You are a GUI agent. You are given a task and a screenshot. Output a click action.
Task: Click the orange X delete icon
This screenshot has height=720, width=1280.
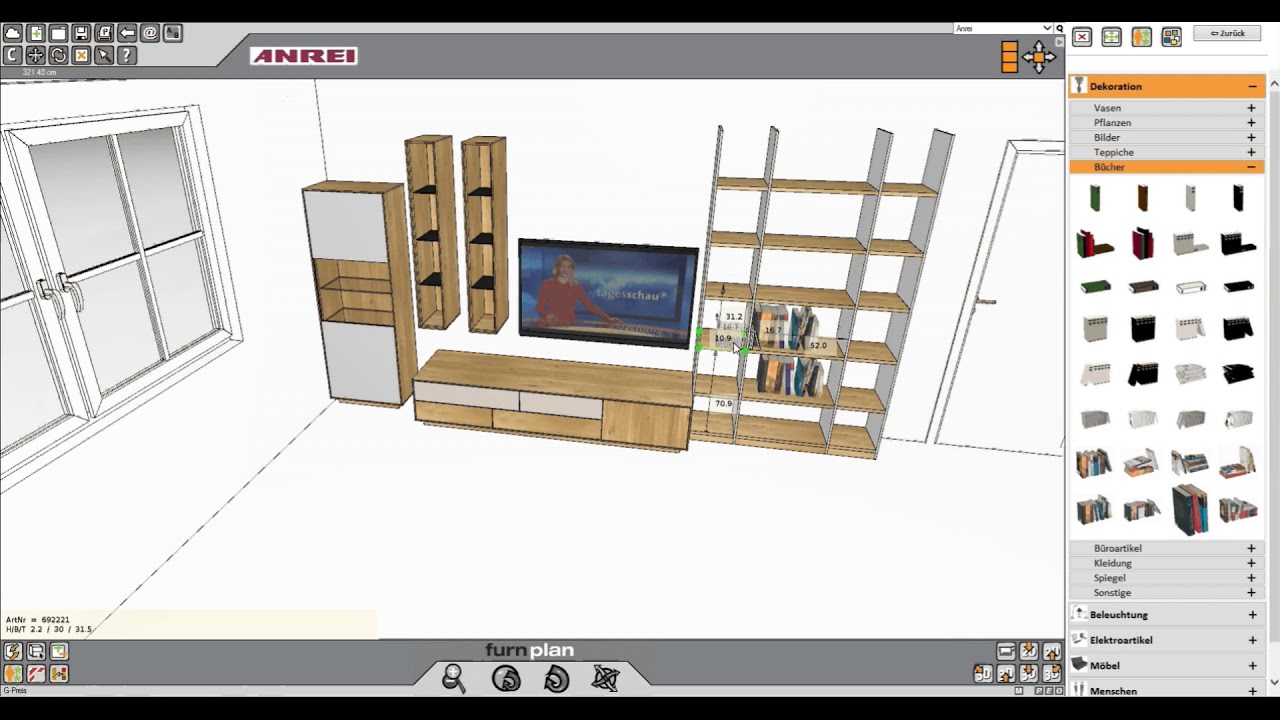click(x=82, y=55)
